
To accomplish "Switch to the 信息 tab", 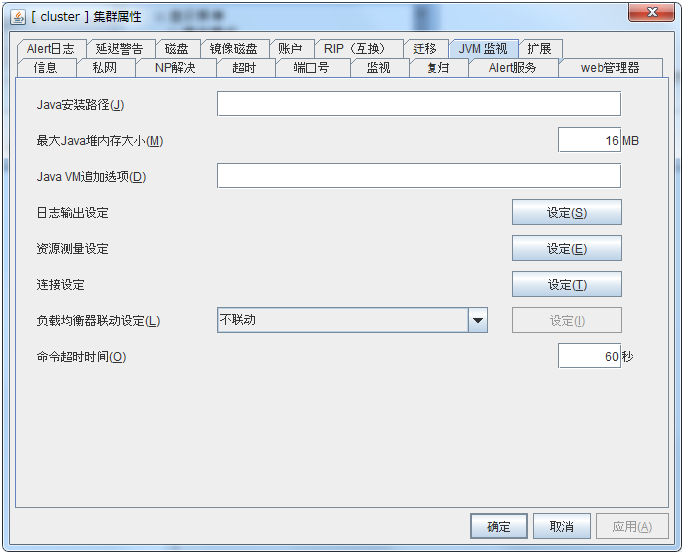I will pyautogui.click(x=46, y=68).
